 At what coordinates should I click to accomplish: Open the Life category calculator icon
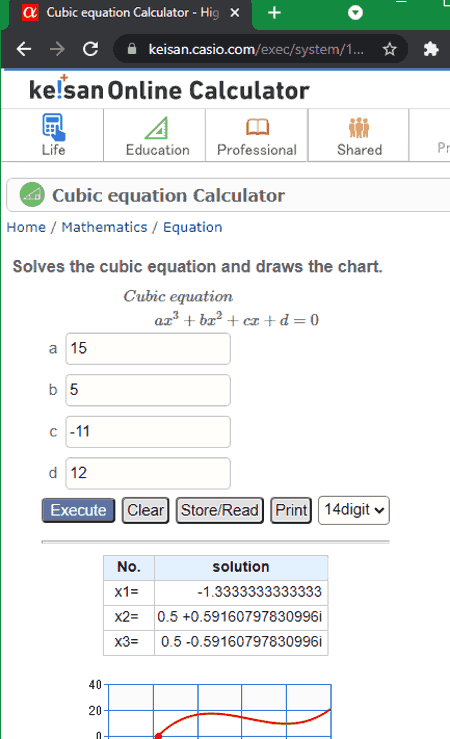[x=53, y=127]
